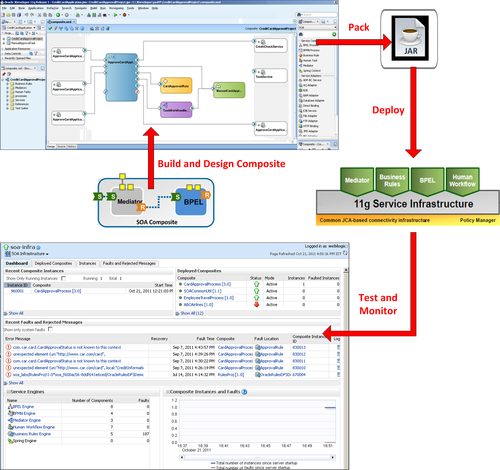Open EmployeeTravelProcess [1.0] composite link
This screenshot has height=470, width=500.
point(208,298)
